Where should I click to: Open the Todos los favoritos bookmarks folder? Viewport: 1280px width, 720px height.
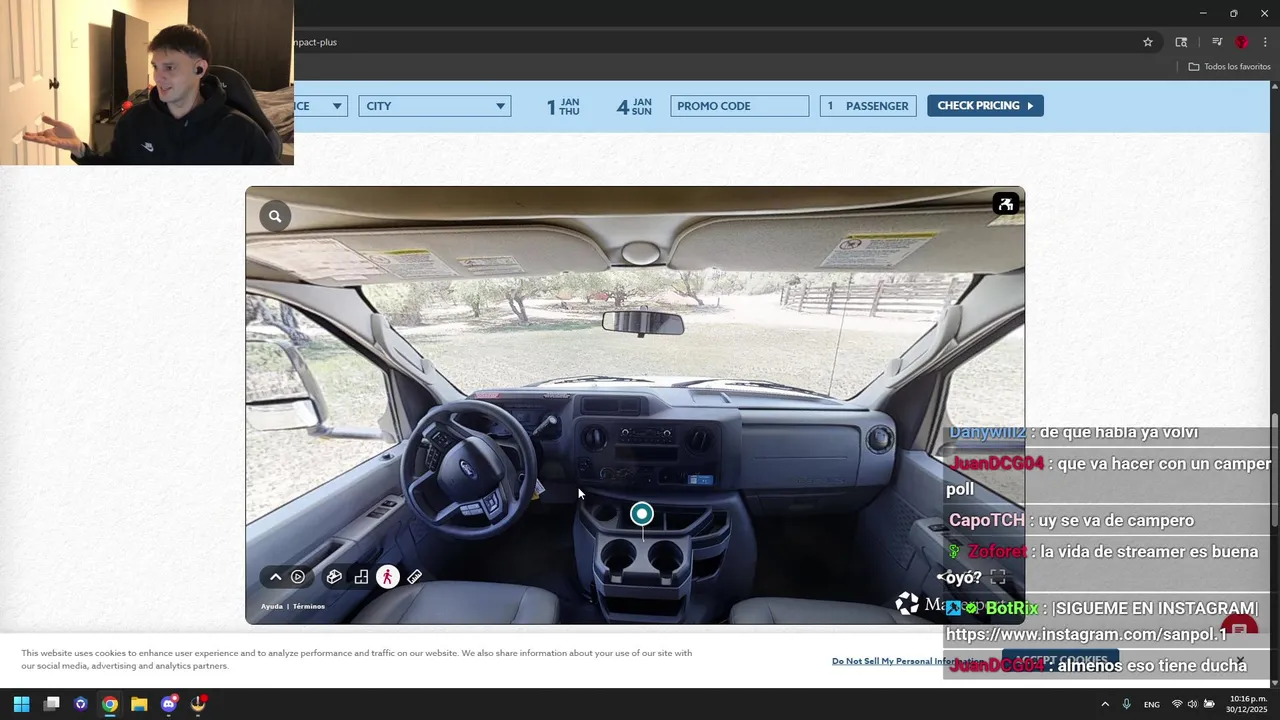click(x=1229, y=67)
